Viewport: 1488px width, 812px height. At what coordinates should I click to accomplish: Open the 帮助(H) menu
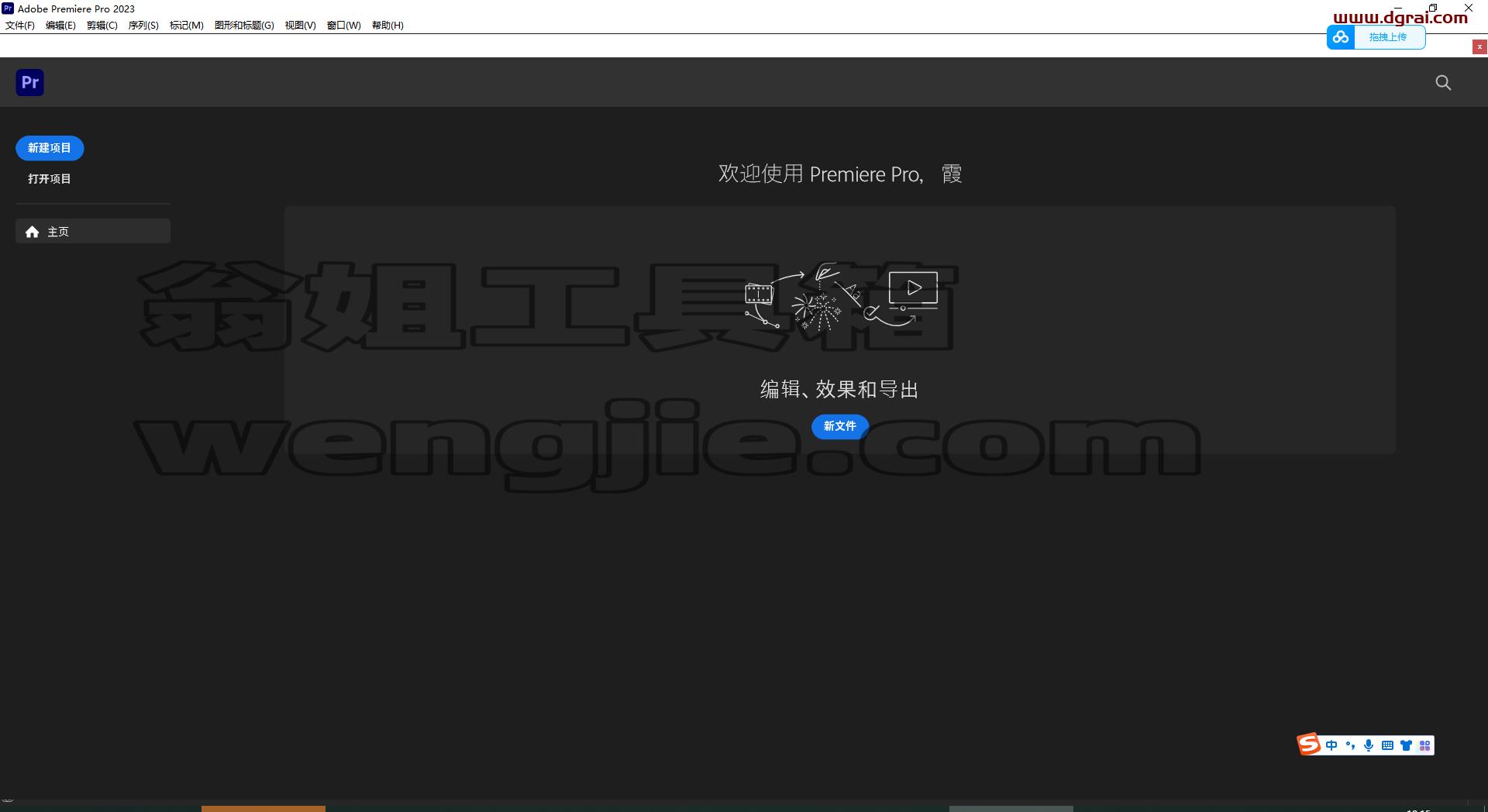pyautogui.click(x=387, y=26)
